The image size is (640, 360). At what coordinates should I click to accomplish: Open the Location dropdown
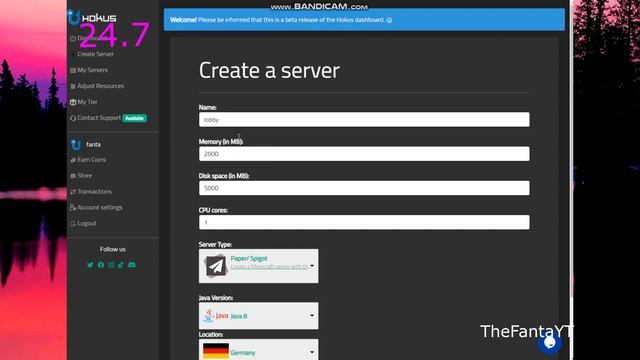coord(258,350)
